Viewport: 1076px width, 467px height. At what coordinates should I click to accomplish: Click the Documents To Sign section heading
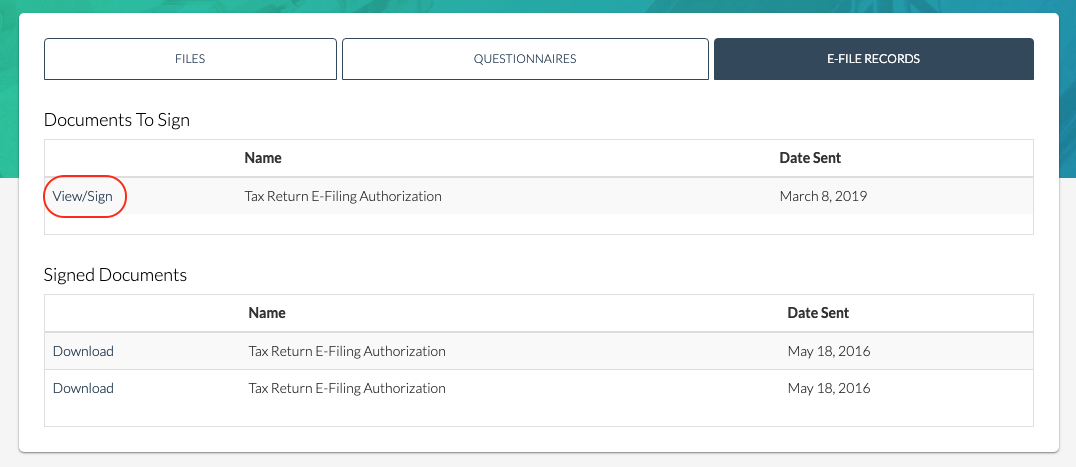[x=117, y=120]
